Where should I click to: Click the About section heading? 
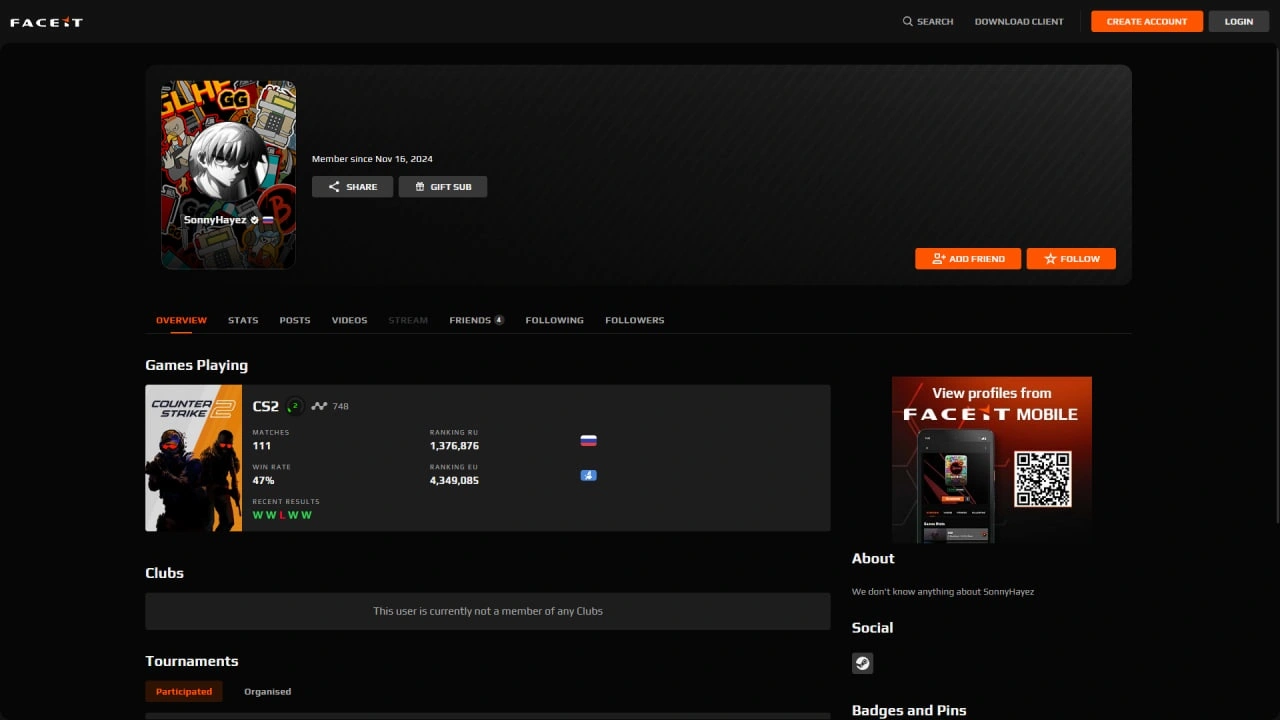pyautogui.click(x=873, y=558)
